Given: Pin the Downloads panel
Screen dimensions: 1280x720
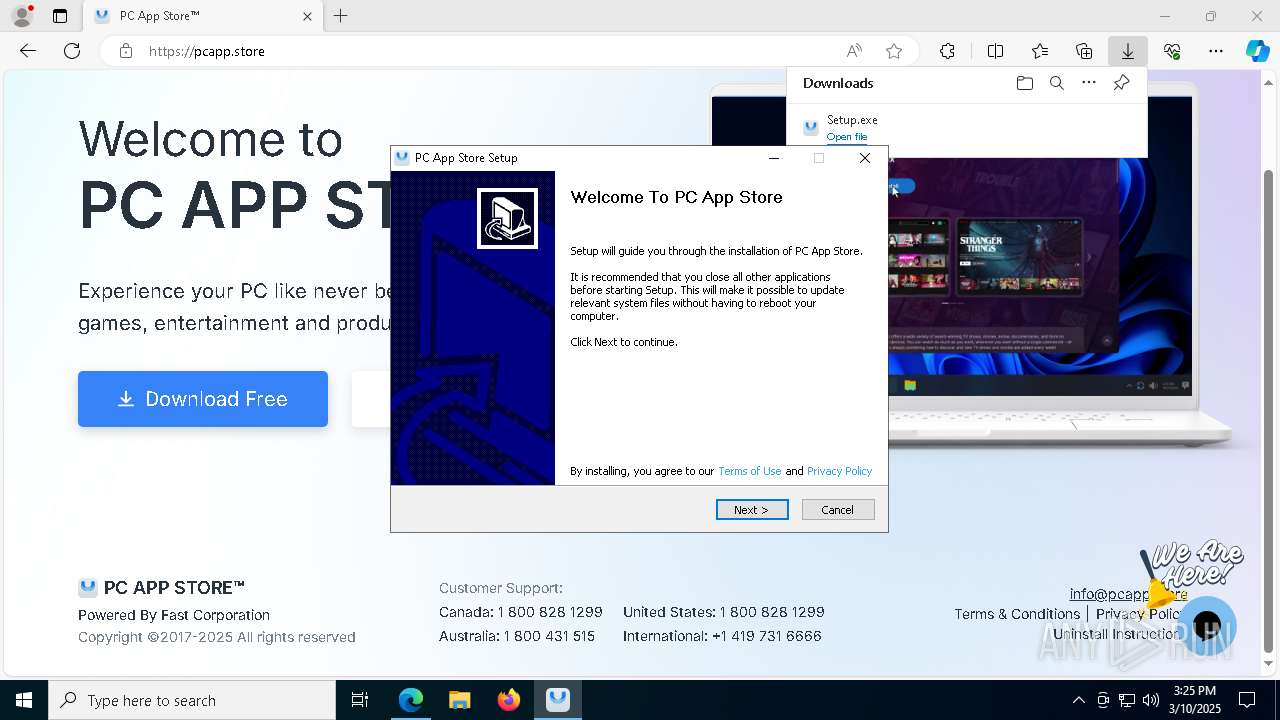Looking at the screenshot, I should 1121,83.
